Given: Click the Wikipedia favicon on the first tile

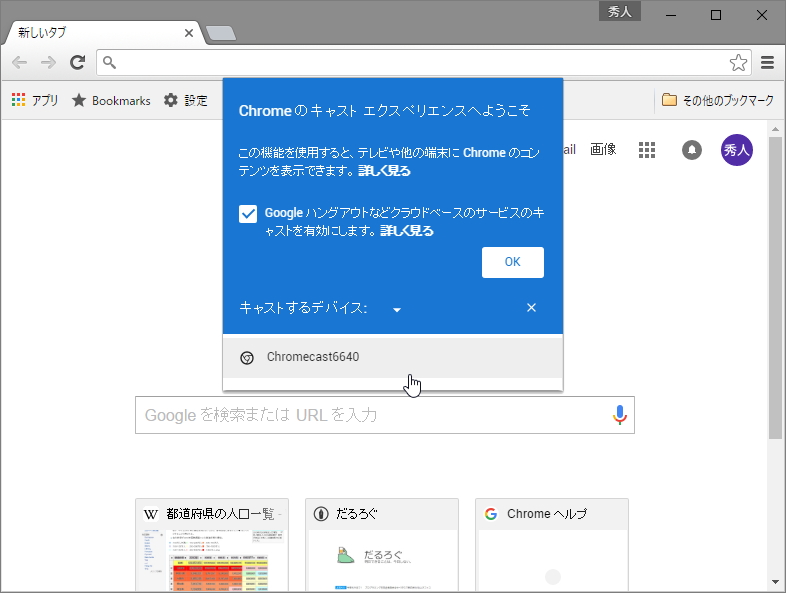Looking at the screenshot, I should [151, 514].
